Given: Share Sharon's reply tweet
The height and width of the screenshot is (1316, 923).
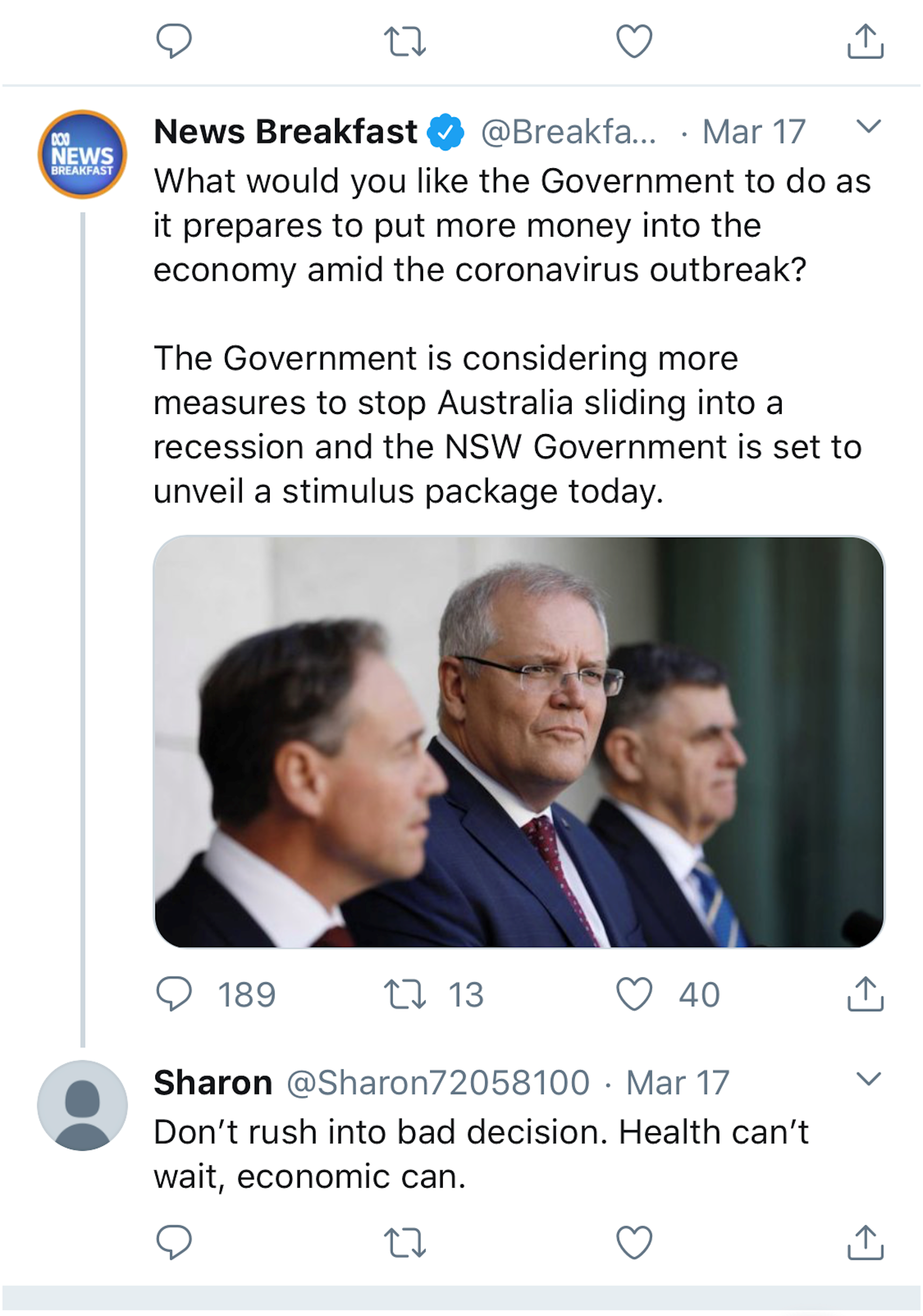Looking at the screenshot, I should 865,1242.
